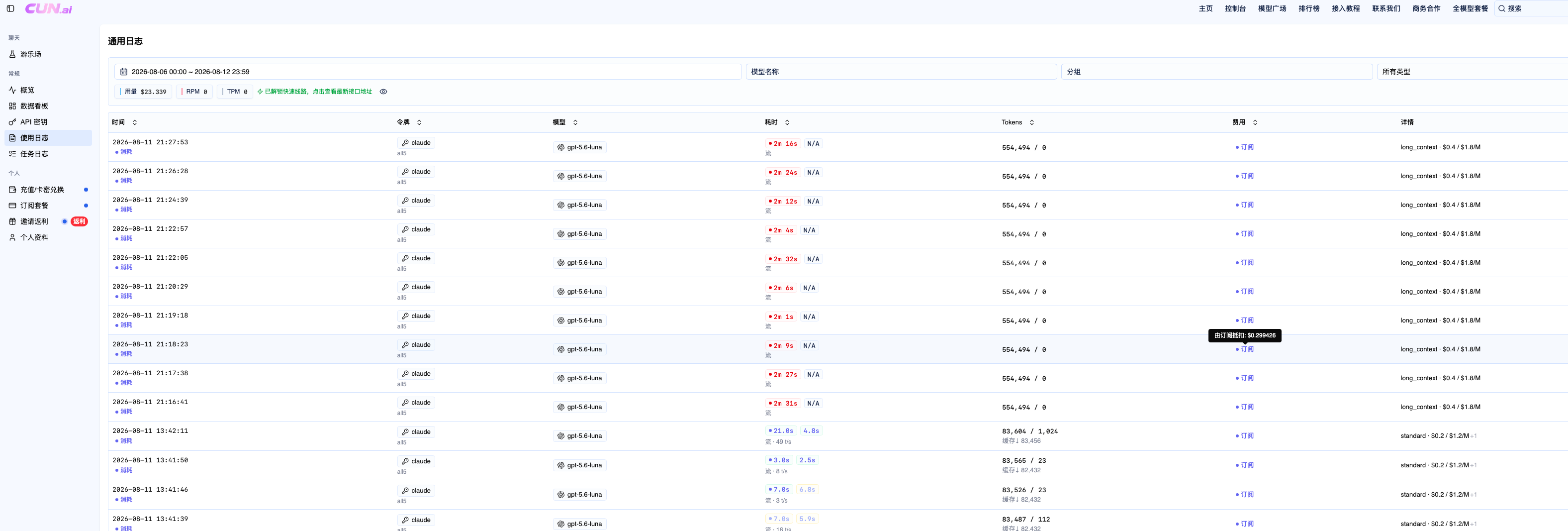Click the 已解锁快速线路 latest endpoint link

click(x=315, y=92)
